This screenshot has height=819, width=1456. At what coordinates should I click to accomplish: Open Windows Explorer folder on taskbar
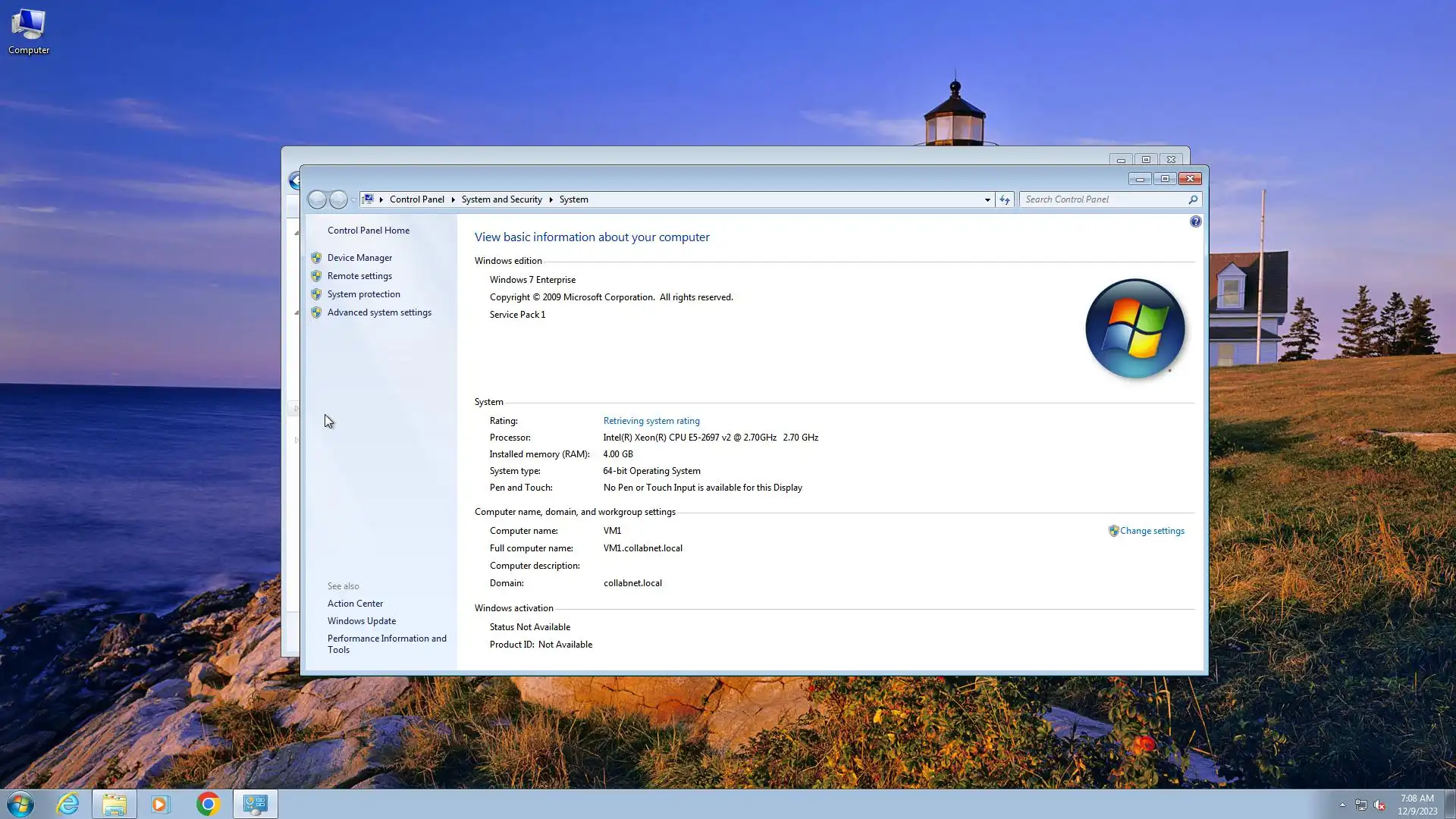click(115, 804)
